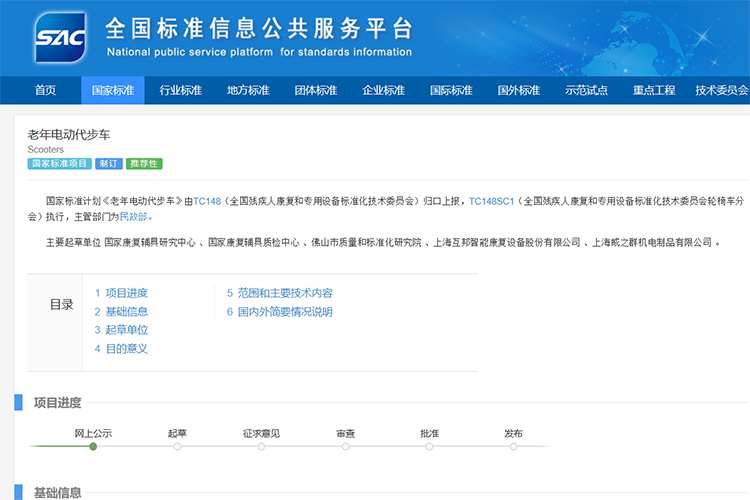Follow the 民政部 department link
The height and width of the screenshot is (500, 750).
pyautogui.click(x=136, y=216)
